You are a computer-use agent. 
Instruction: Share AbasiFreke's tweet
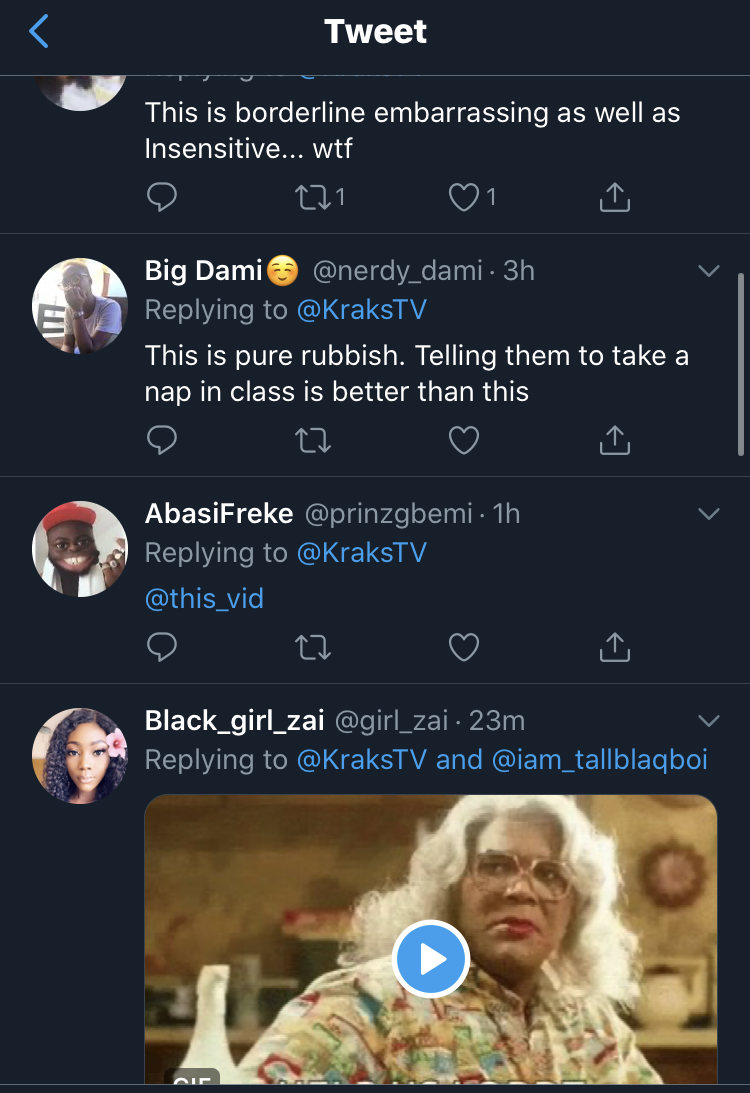point(614,648)
